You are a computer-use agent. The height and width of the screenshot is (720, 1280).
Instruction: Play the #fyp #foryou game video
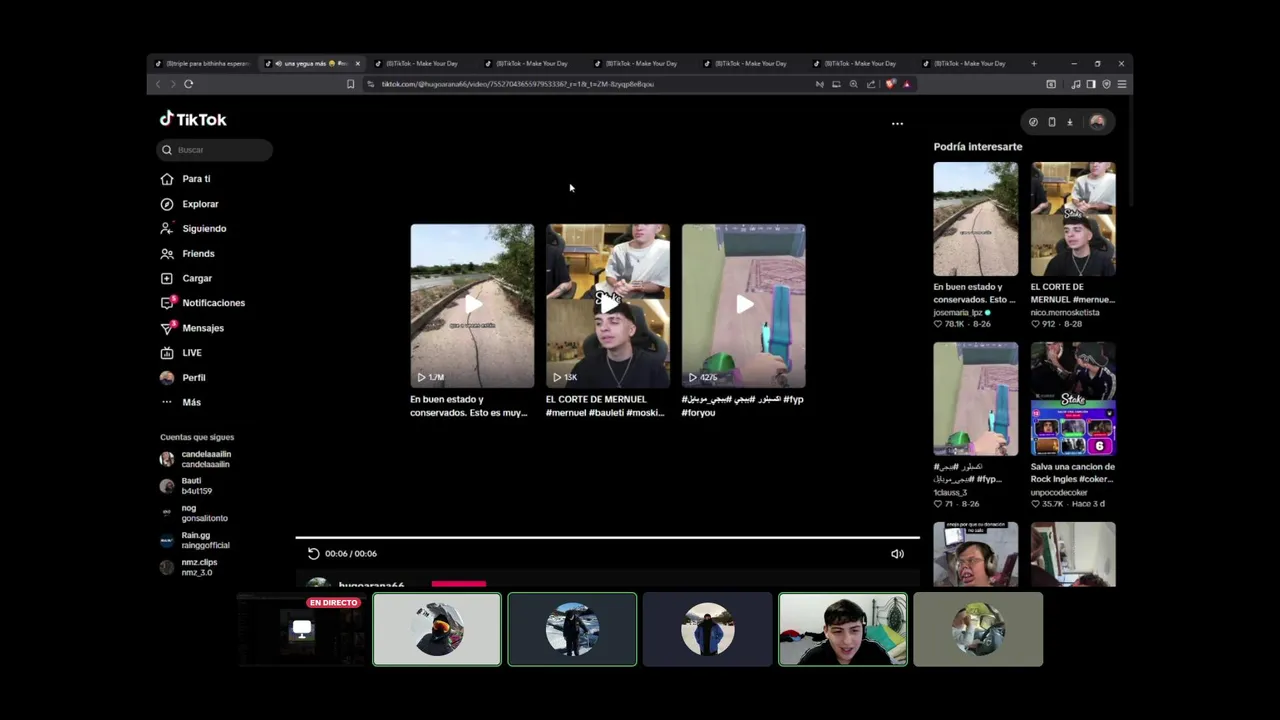click(x=744, y=306)
